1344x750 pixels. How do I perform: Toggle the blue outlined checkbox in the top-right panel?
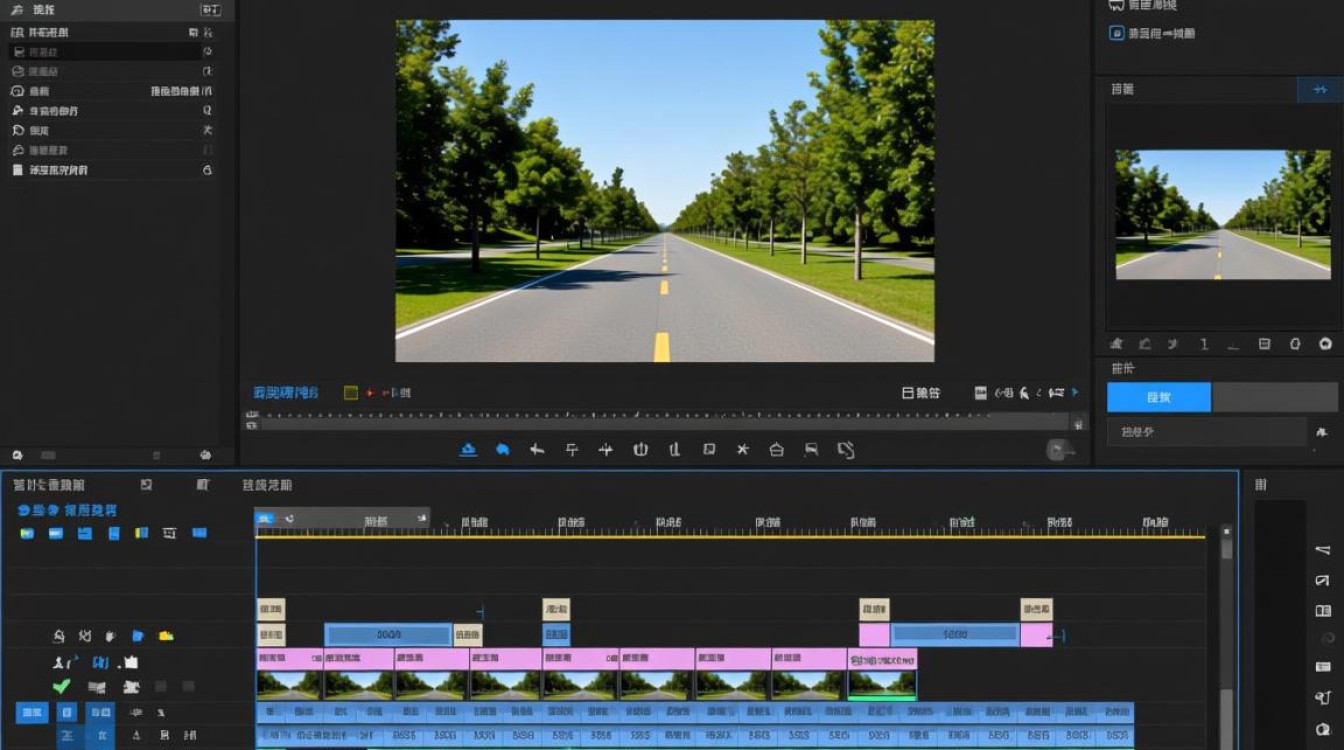pos(1117,33)
